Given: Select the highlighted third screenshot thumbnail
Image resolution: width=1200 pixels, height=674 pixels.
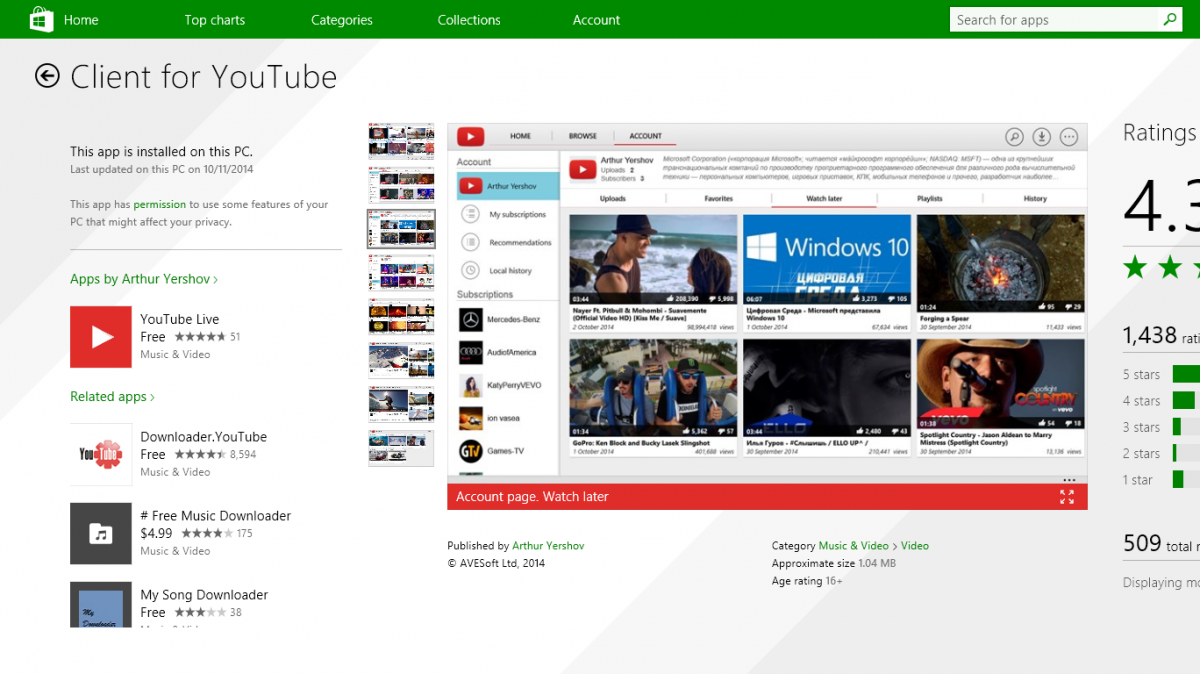Looking at the screenshot, I should tap(401, 229).
